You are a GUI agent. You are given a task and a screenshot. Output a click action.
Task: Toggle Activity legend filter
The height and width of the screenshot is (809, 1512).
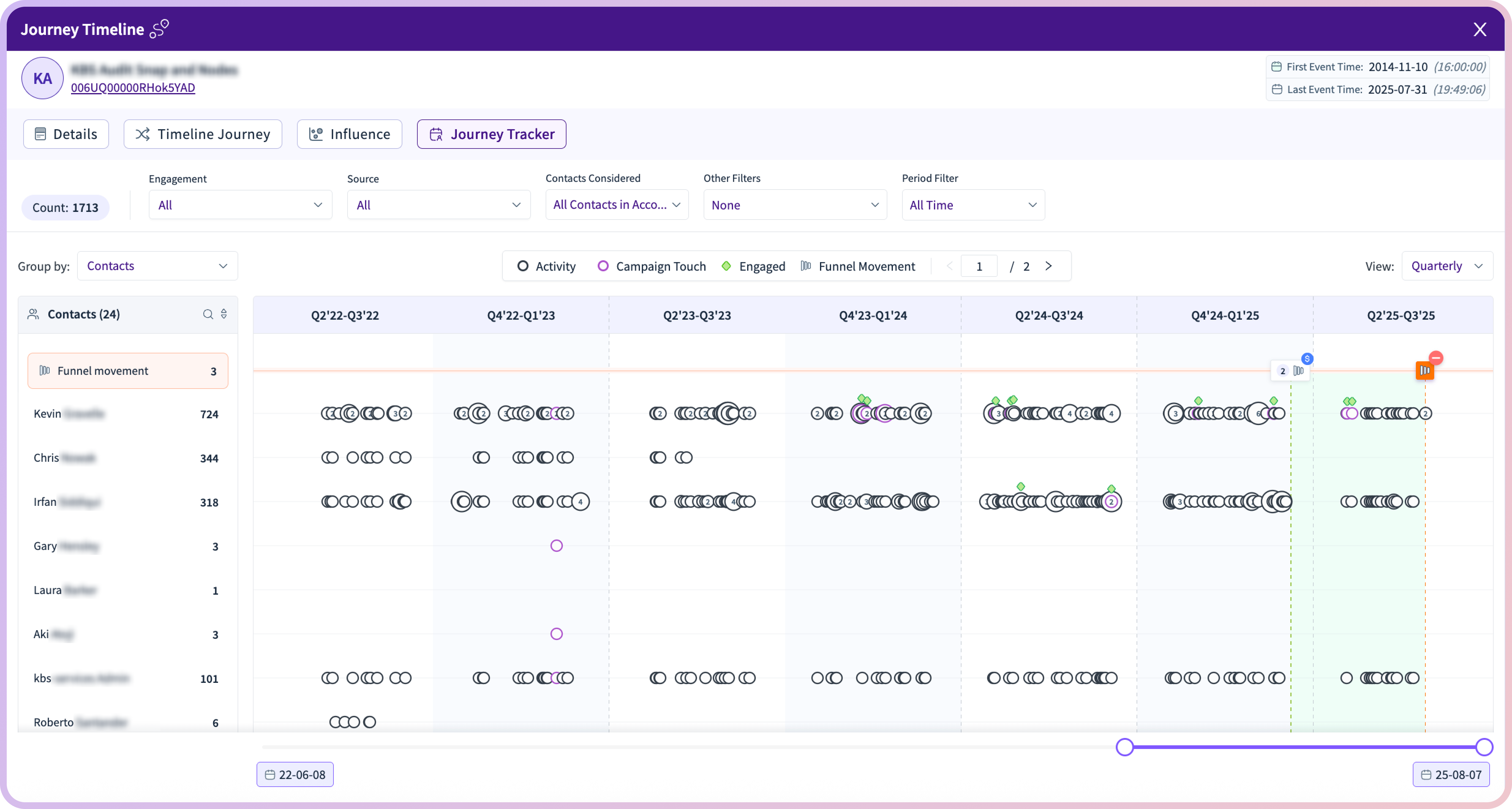pos(547,266)
